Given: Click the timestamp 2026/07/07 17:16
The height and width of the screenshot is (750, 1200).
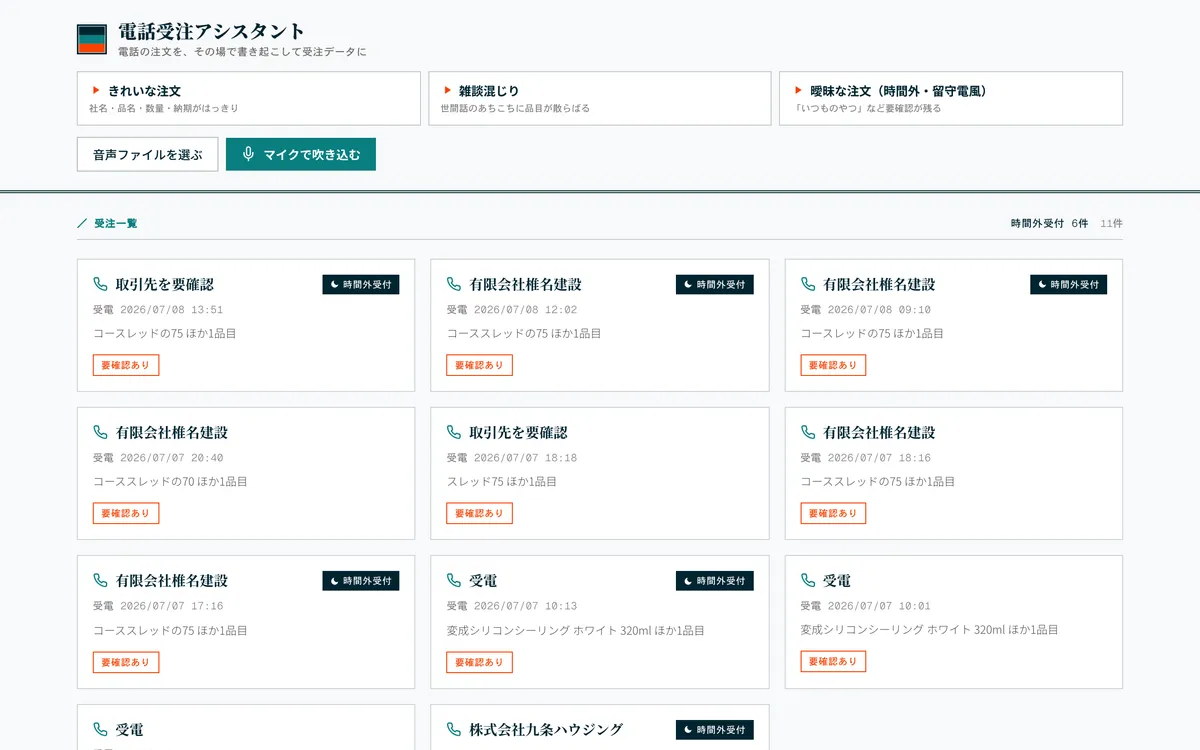Looking at the screenshot, I should 171,606.
